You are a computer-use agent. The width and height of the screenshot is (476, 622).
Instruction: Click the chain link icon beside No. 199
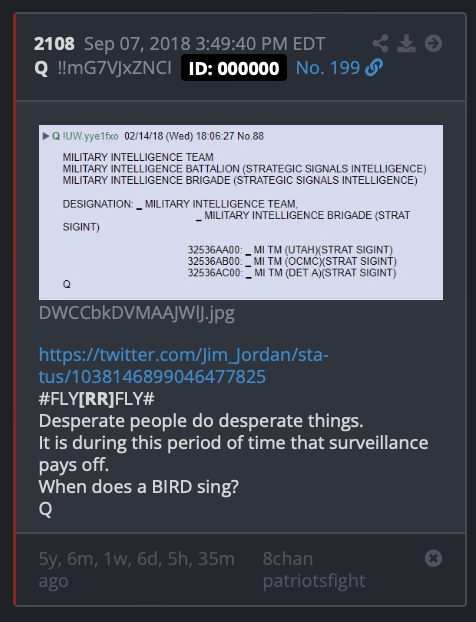(x=374, y=68)
